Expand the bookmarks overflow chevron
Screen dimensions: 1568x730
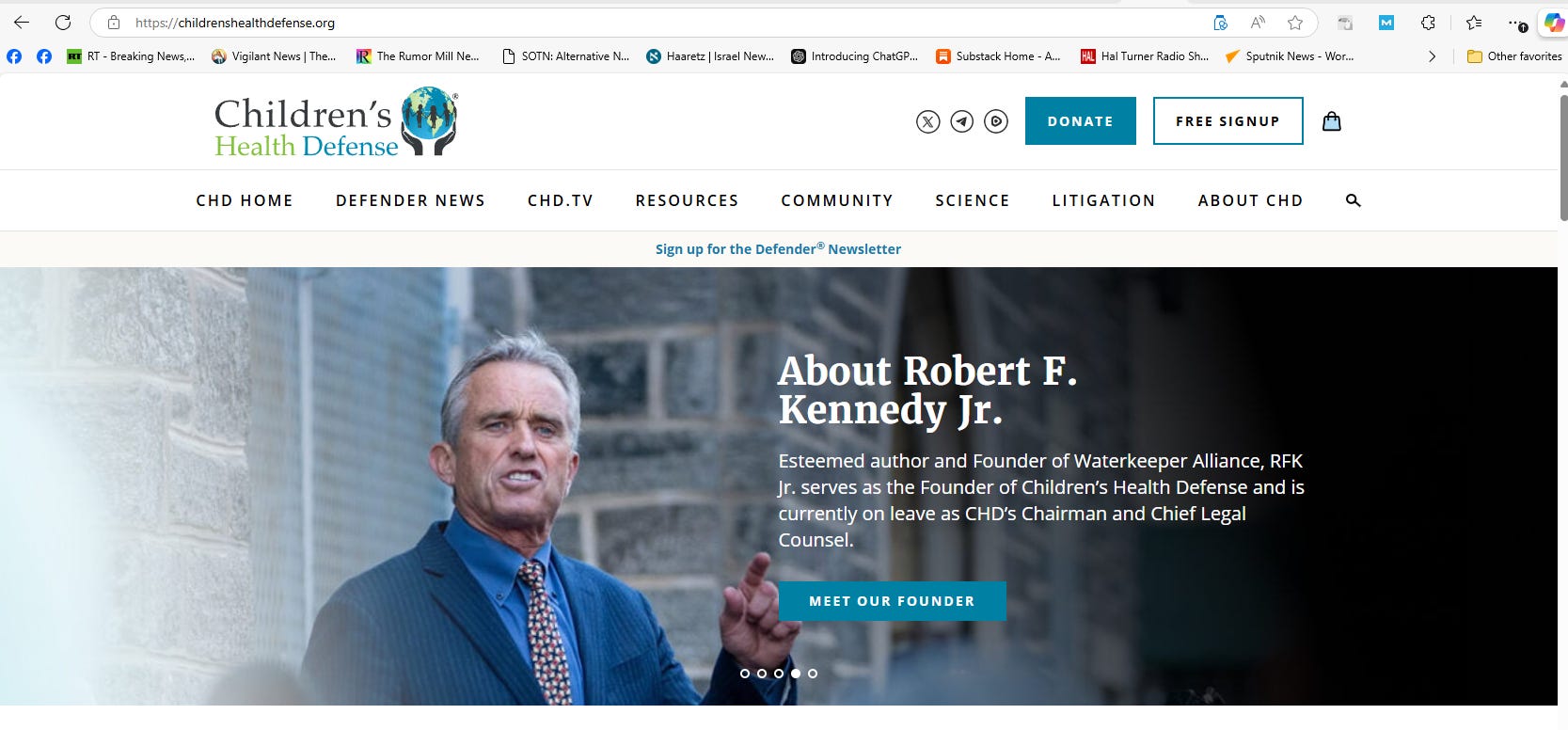(x=1432, y=56)
